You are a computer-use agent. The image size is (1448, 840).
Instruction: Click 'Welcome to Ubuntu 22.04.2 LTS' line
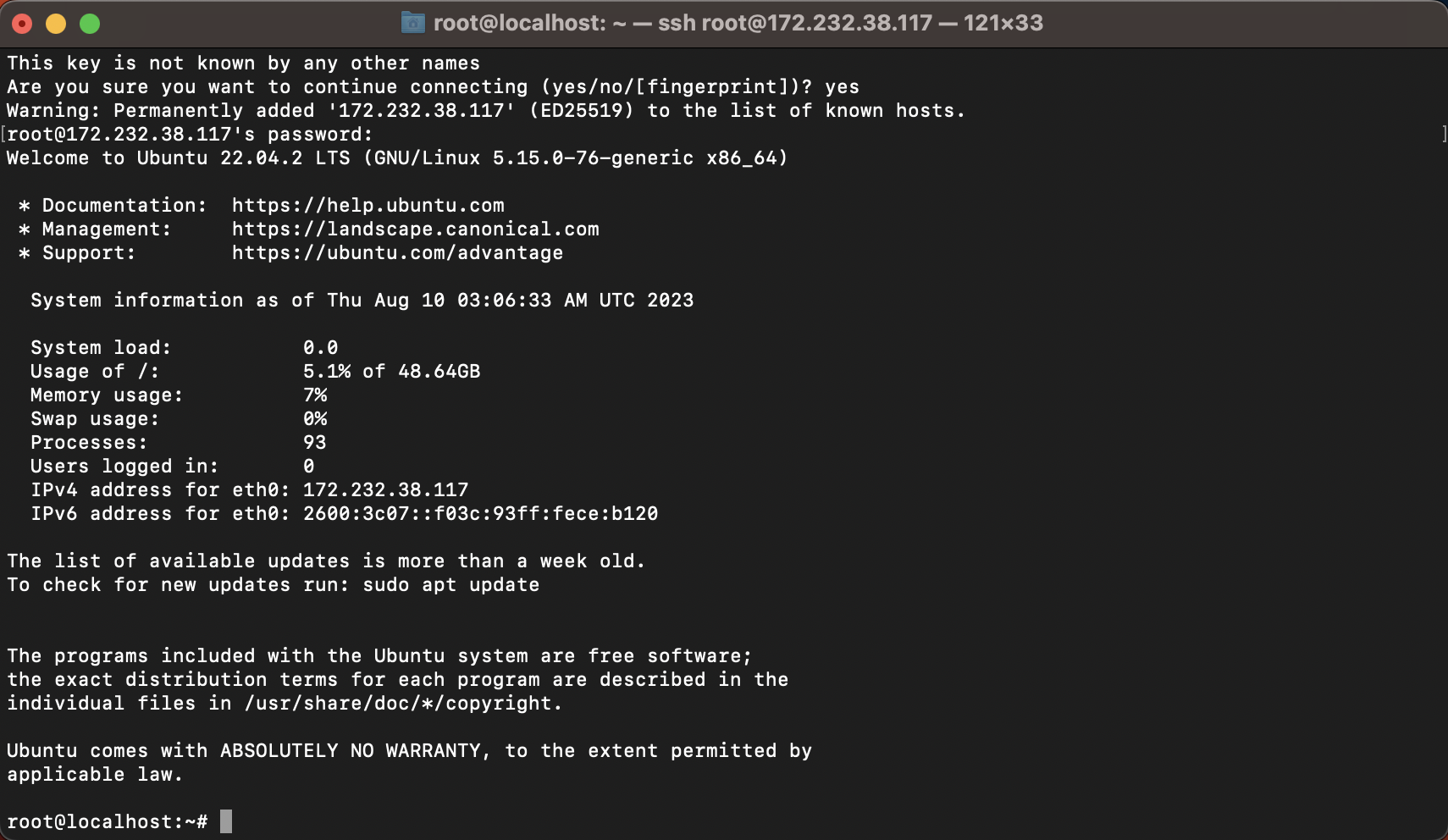point(397,158)
